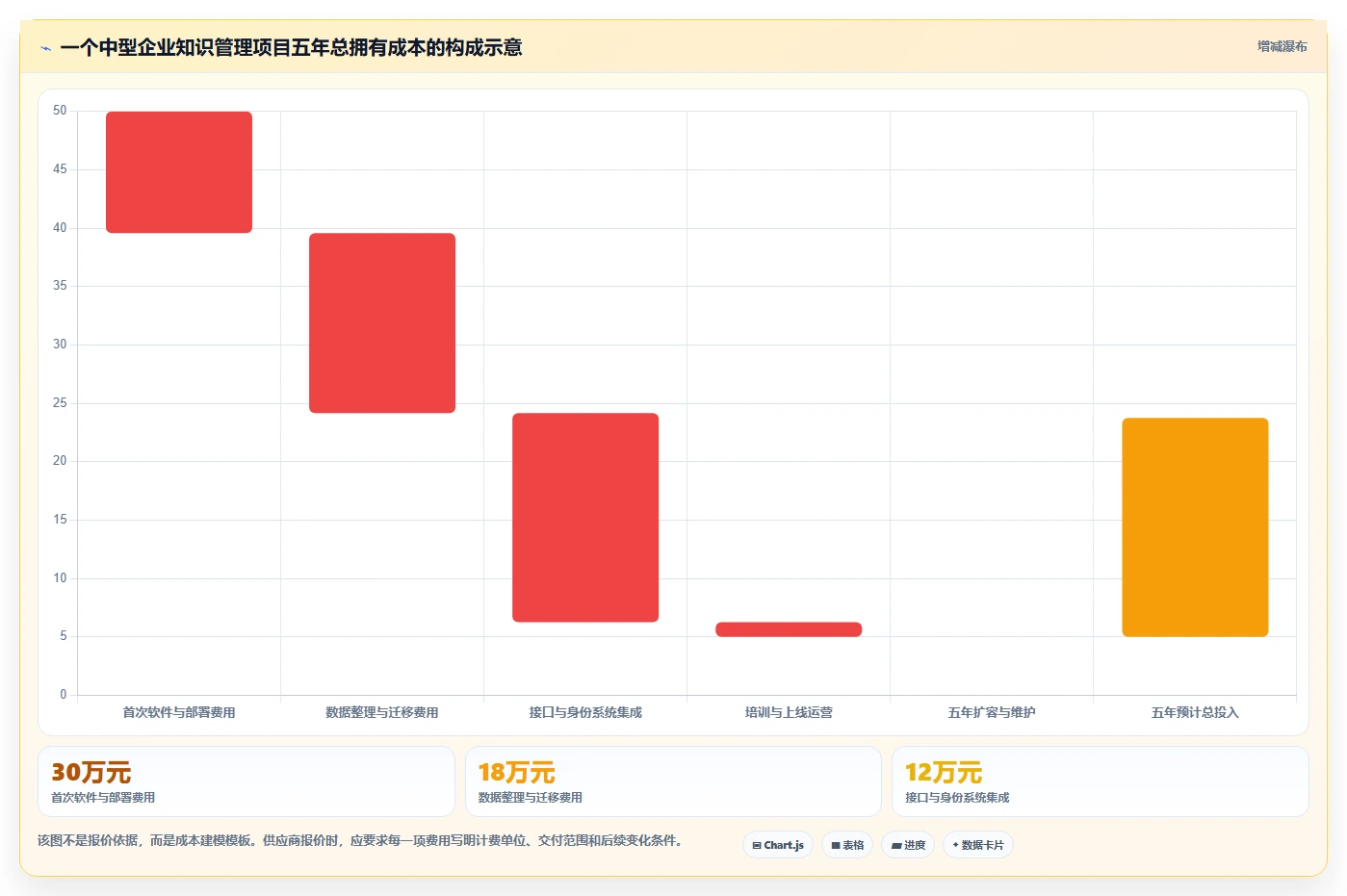Click the chart title about 五年总拥有成本
The height and width of the screenshot is (896, 1347).
(x=291, y=48)
